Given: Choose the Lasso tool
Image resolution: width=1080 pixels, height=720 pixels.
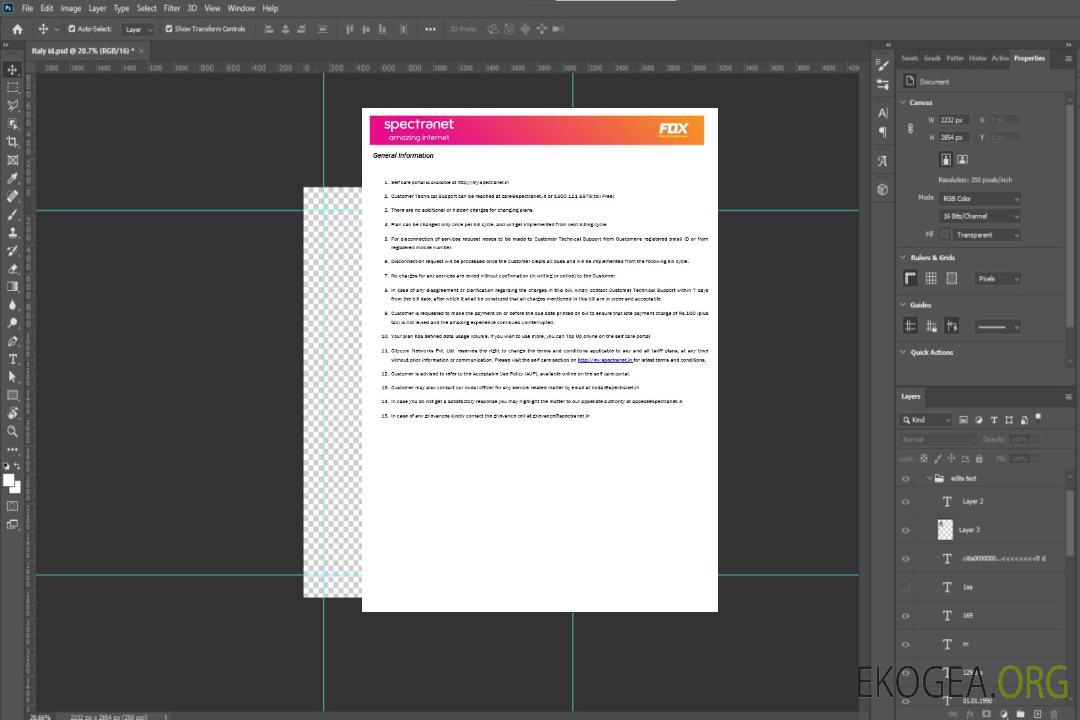Looking at the screenshot, I should coord(12,105).
